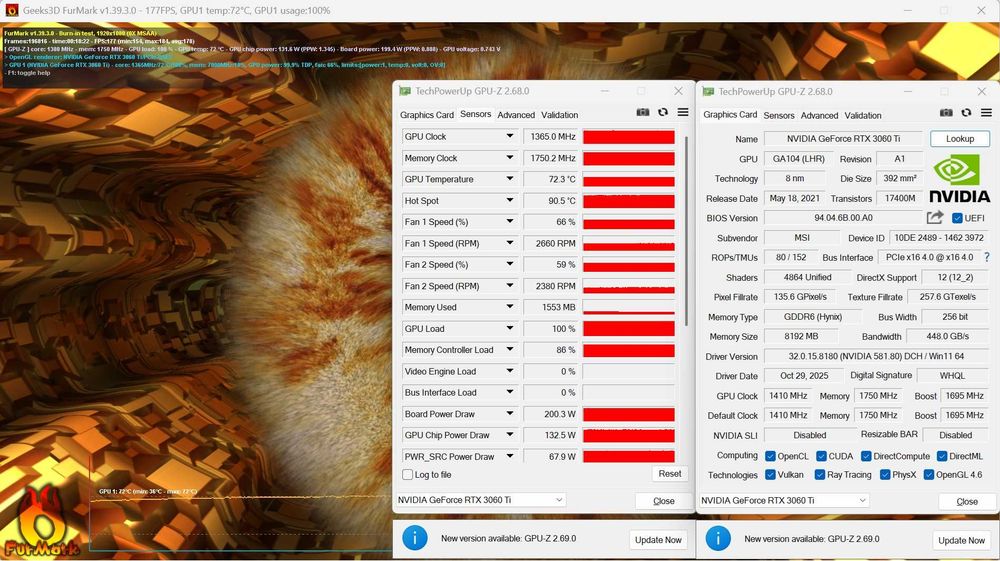1000x561 pixels.
Task: Click the info icon in left update banner
Action: [415, 539]
